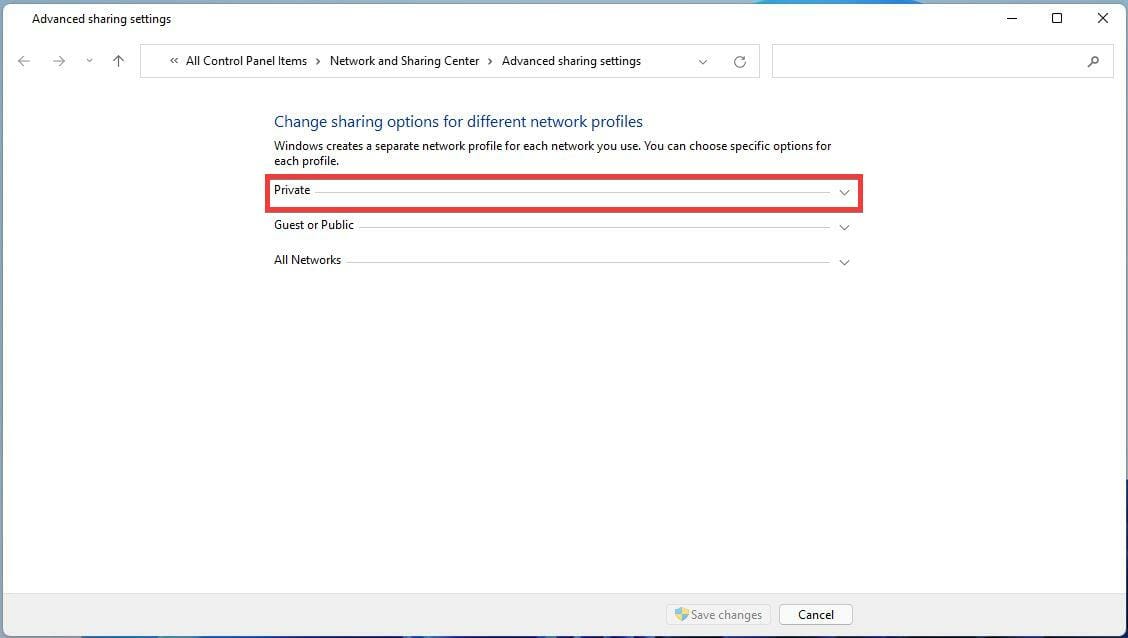Click the up arrow to go up one level
Screen dimensions: 1128x638
[x=118, y=61]
